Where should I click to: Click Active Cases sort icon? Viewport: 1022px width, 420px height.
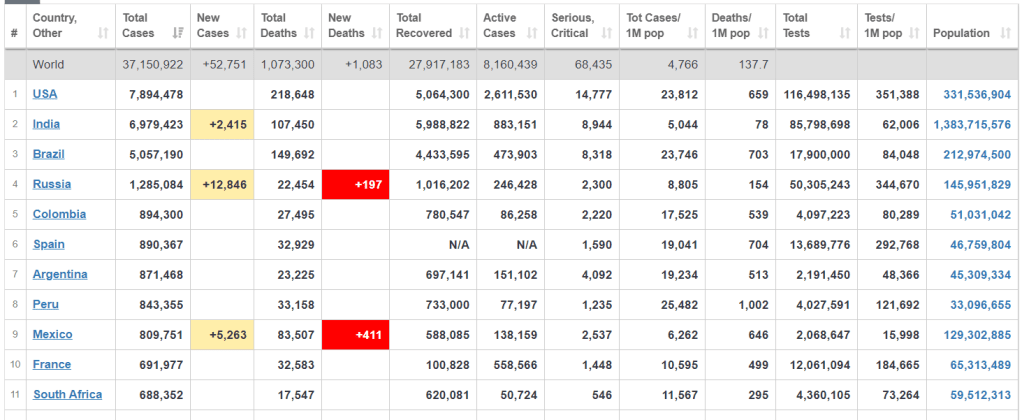(x=531, y=33)
